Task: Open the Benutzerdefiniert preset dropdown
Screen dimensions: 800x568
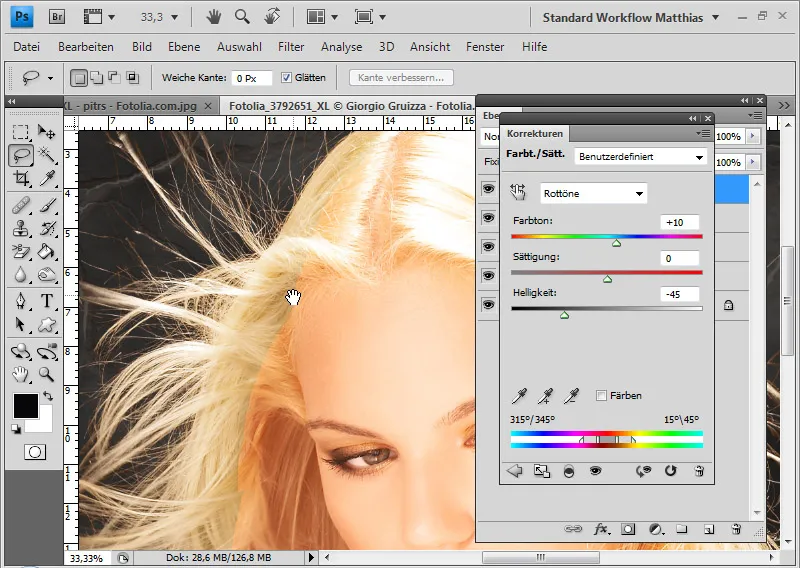Action: coord(640,157)
